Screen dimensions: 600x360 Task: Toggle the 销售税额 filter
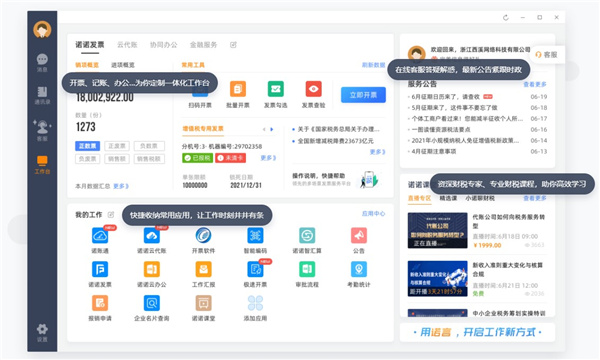(x=149, y=159)
